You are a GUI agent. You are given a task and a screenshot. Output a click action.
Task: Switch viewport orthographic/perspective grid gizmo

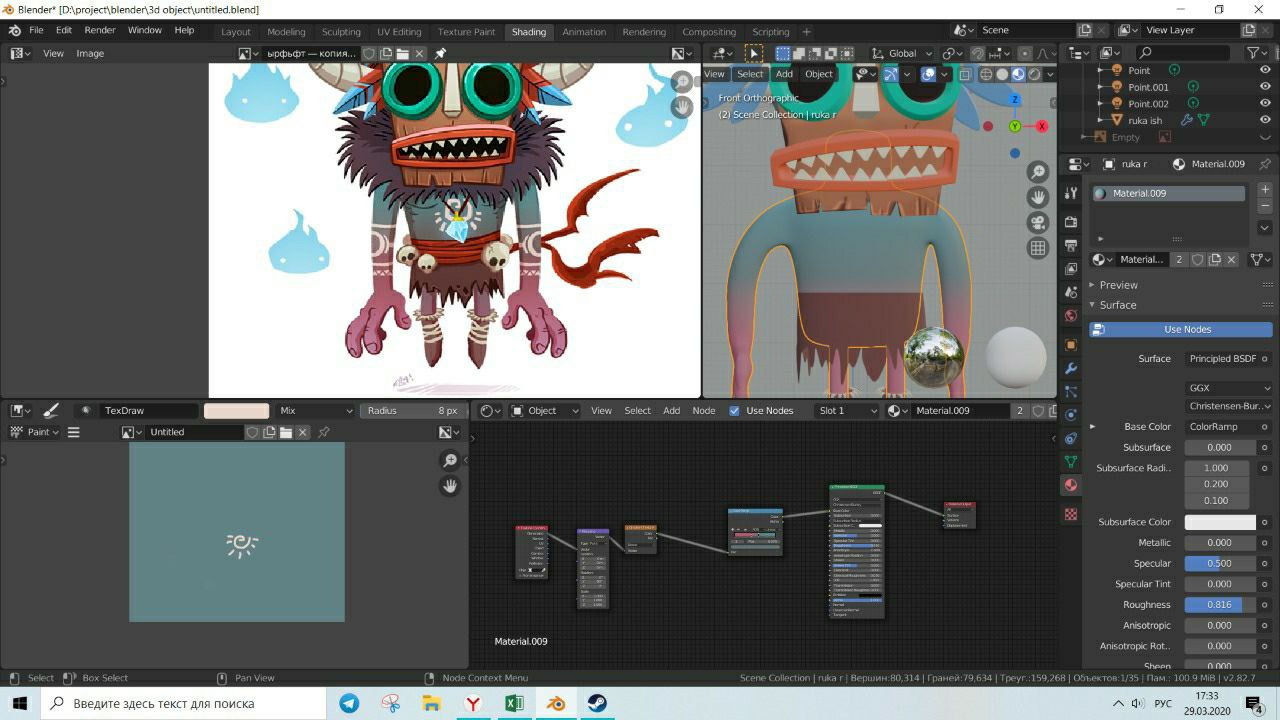1038,248
